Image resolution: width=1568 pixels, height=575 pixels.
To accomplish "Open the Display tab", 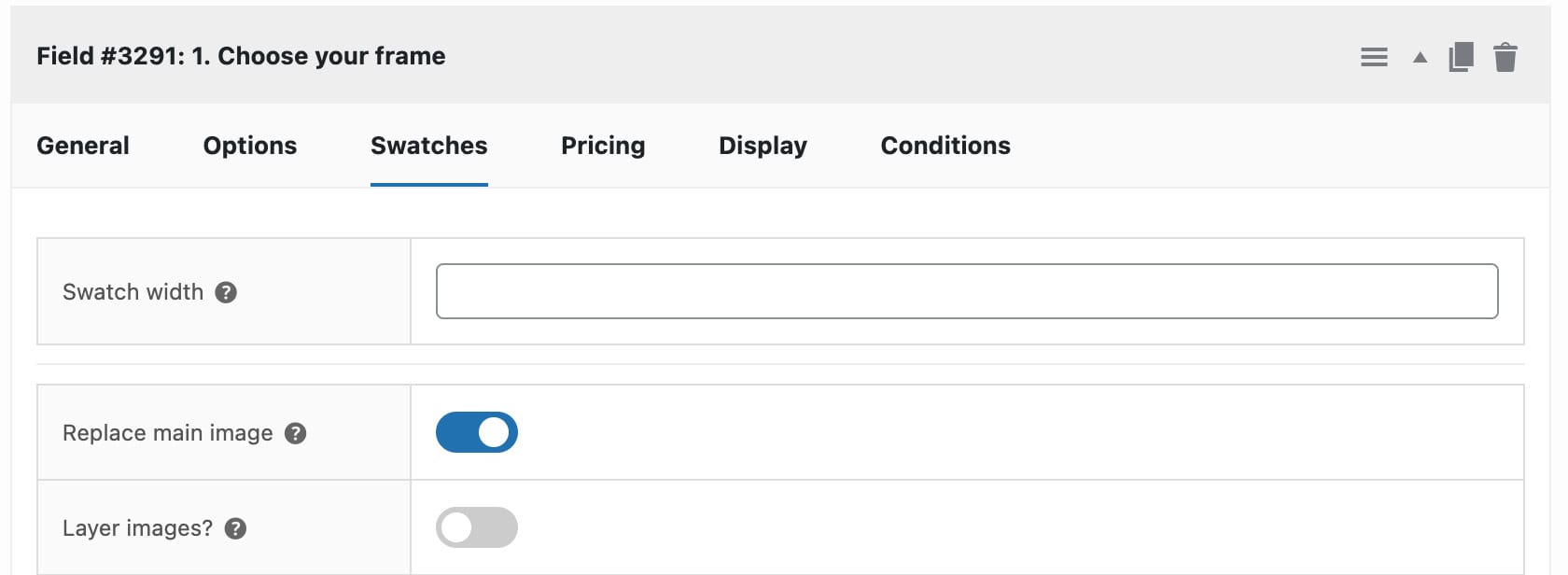I will tap(762, 146).
